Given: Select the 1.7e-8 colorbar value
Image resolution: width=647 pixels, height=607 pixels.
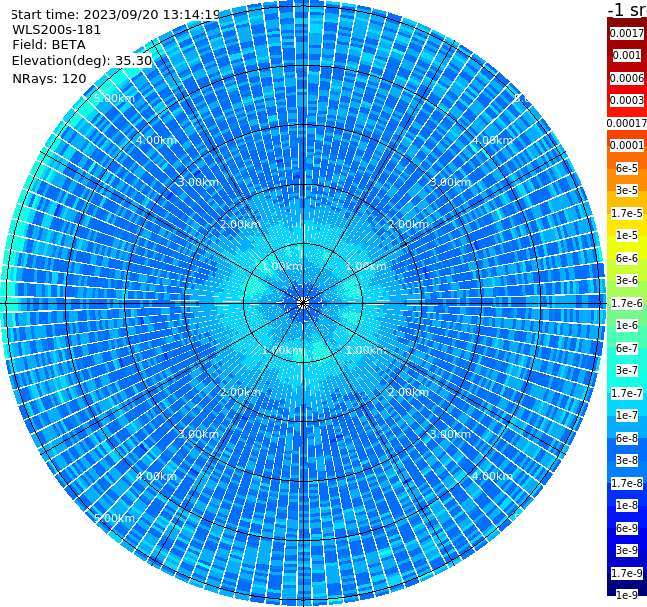Looking at the screenshot, I should (x=627, y=483).
